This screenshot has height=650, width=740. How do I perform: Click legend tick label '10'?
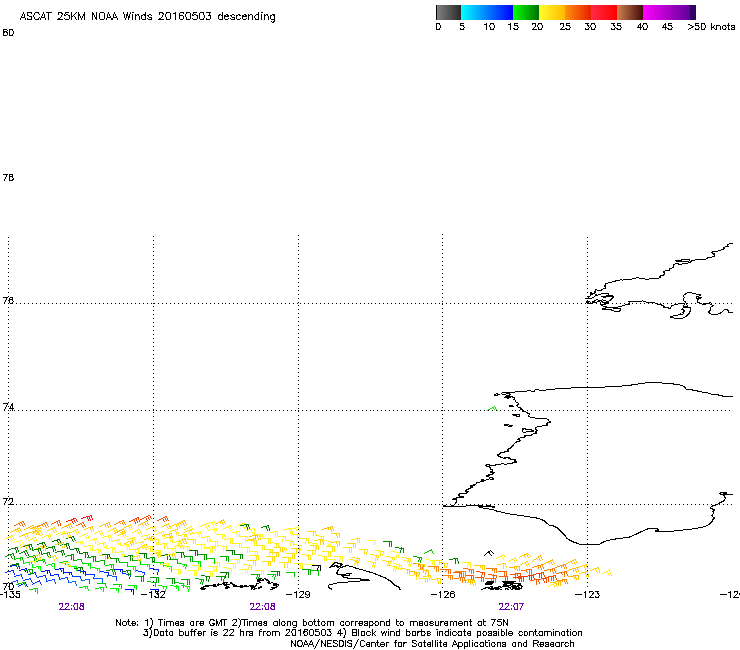click(489, 27)
